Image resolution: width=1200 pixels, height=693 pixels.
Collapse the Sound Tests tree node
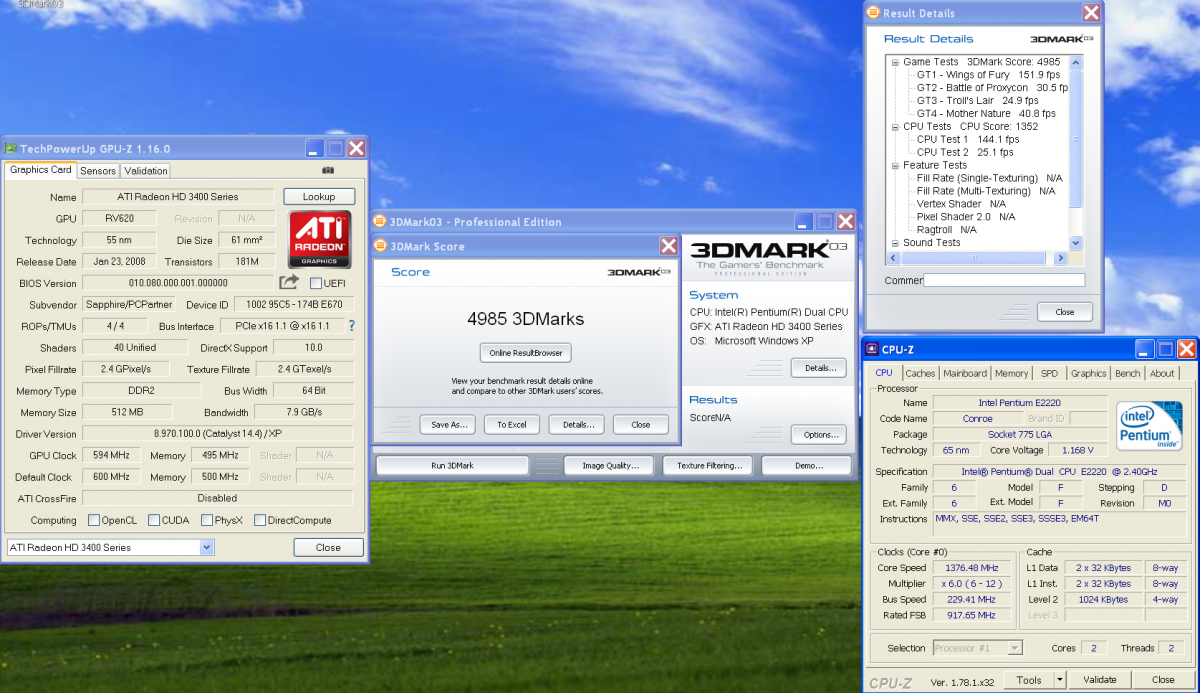click(x=895, y=243)
